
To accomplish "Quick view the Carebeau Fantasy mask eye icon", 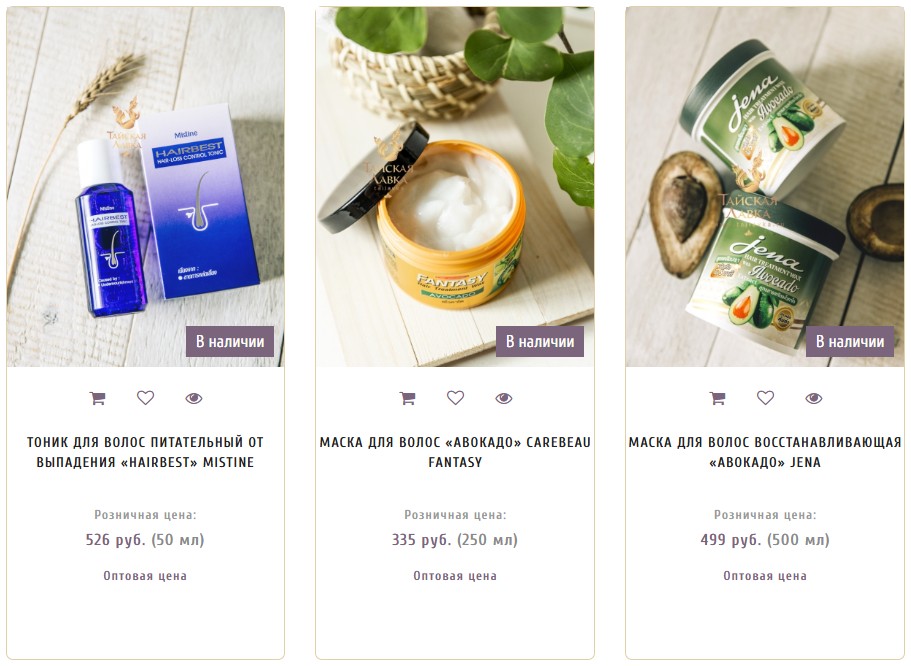I will tap(504, 398).
